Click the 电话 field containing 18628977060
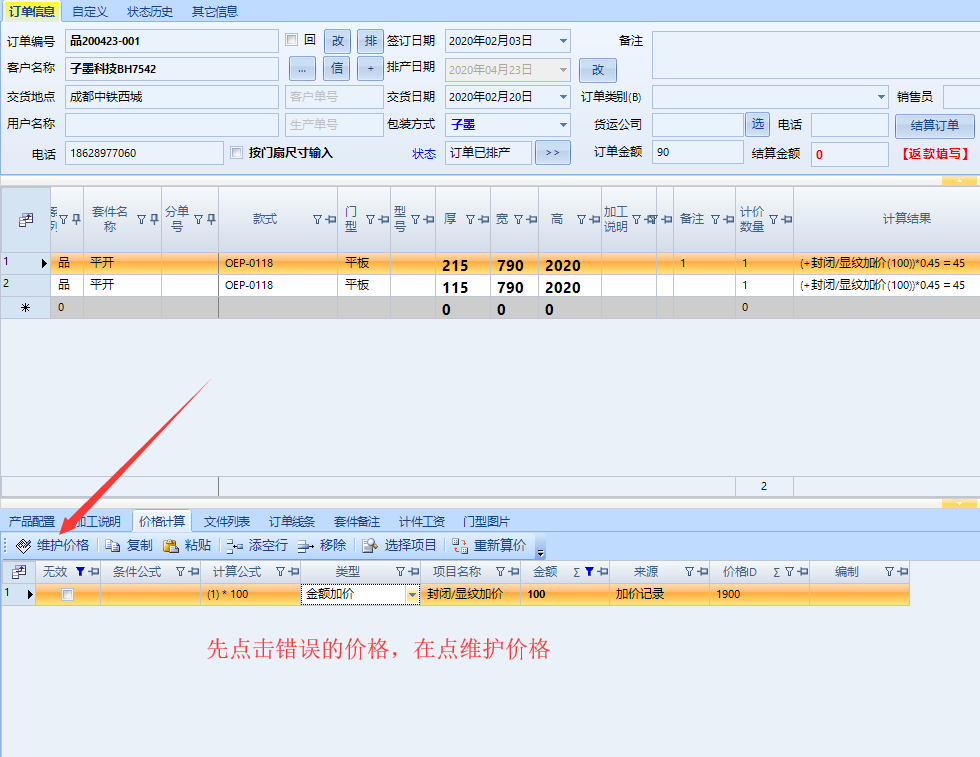The height and width of the screenshot is (757, 980). pyautogui.click(x=144, y=153)
